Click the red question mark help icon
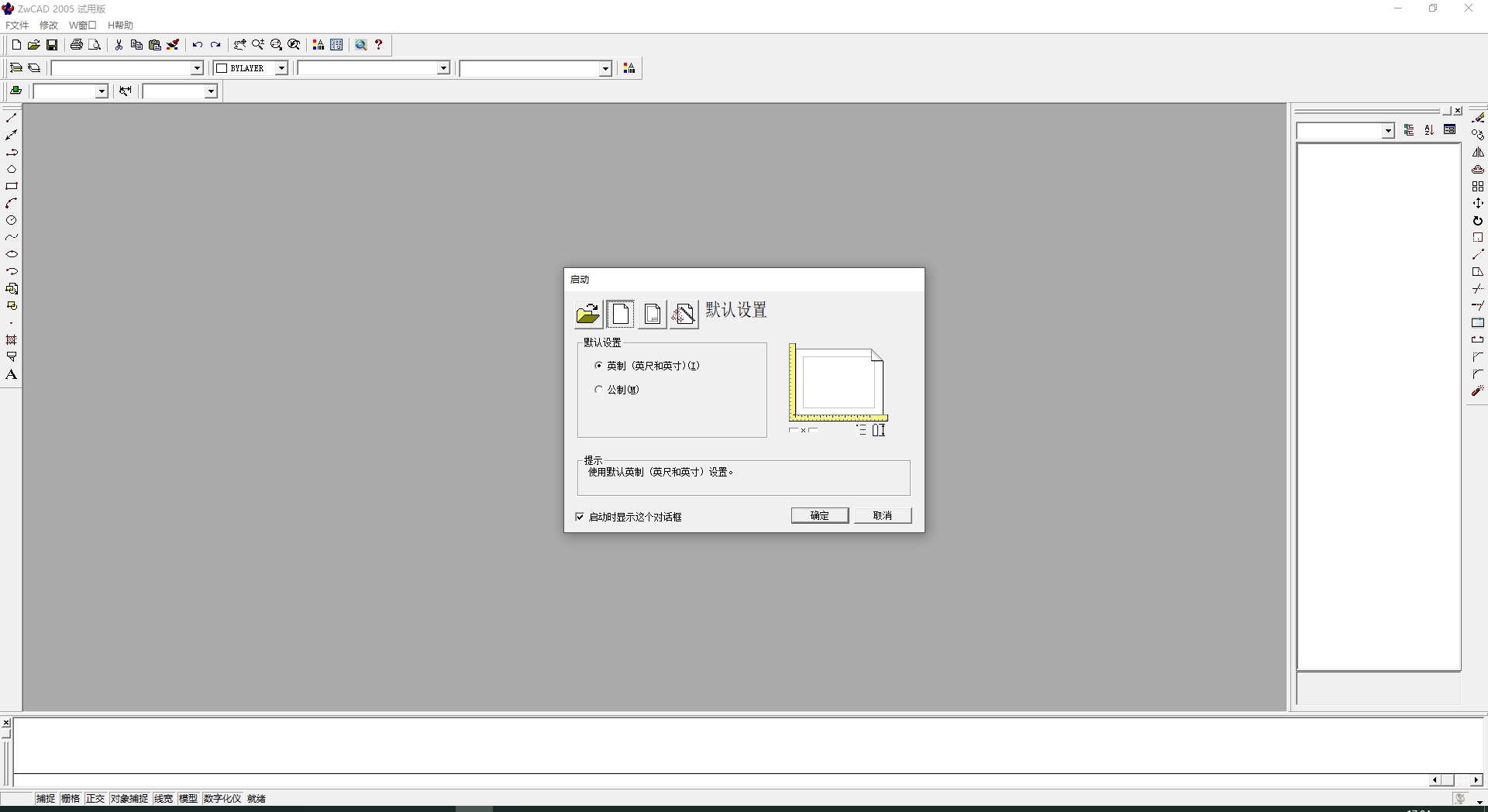 point(379,45)
